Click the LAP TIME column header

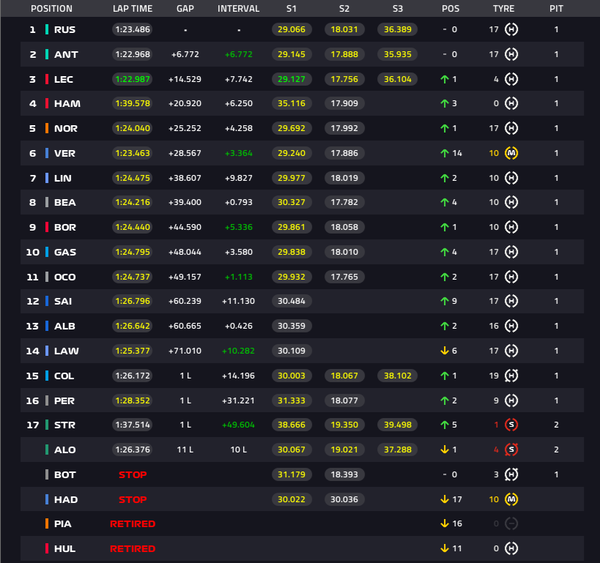(x=132, y=8)
